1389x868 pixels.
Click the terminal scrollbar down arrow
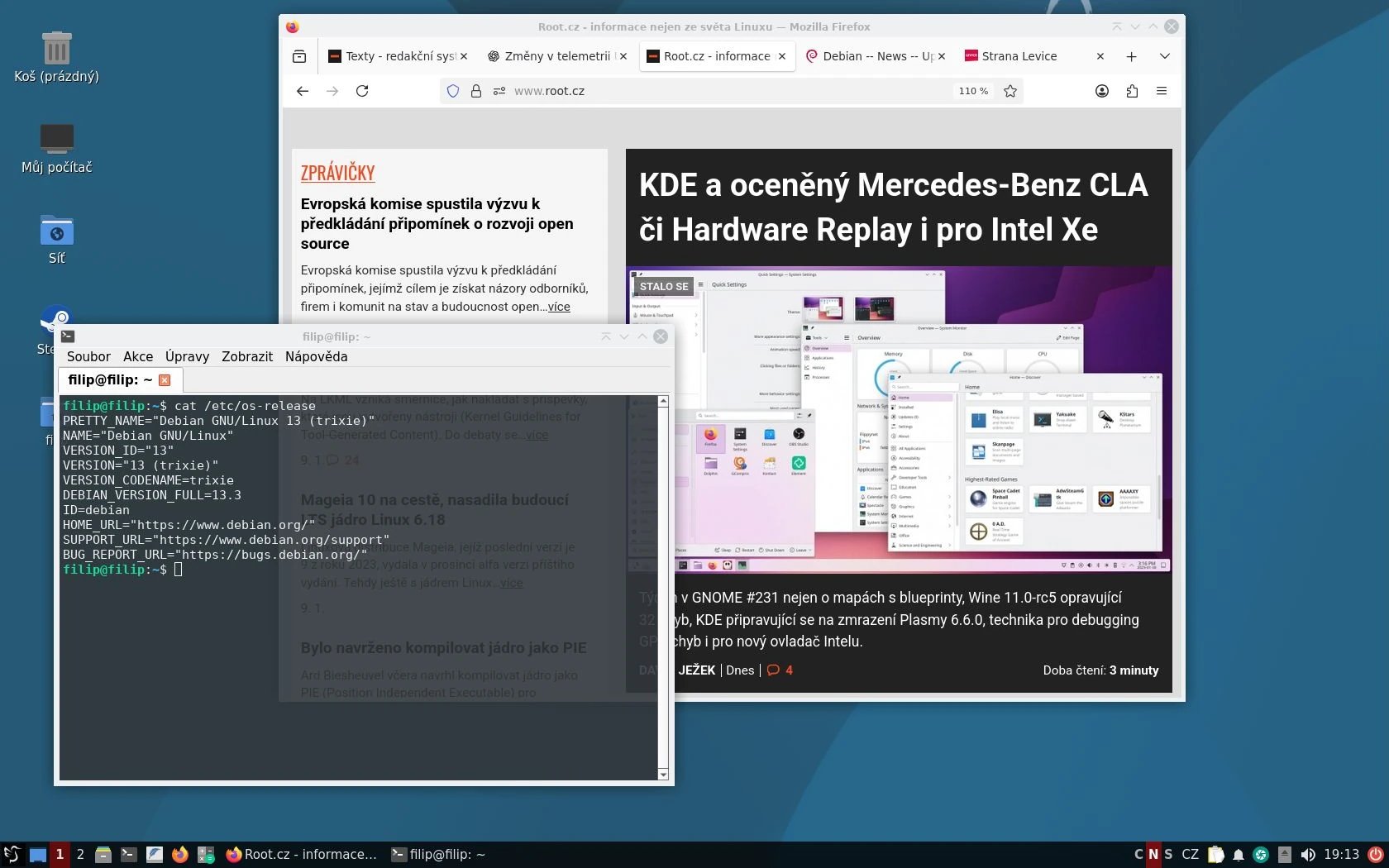pos(663,775)
